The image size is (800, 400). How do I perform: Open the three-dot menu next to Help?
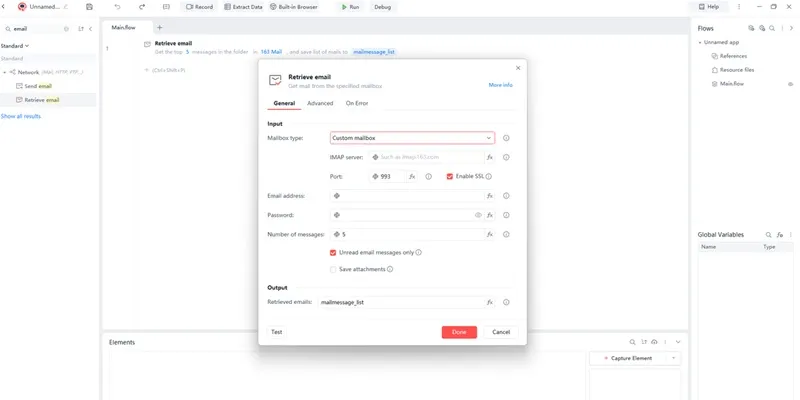[739, 7]
